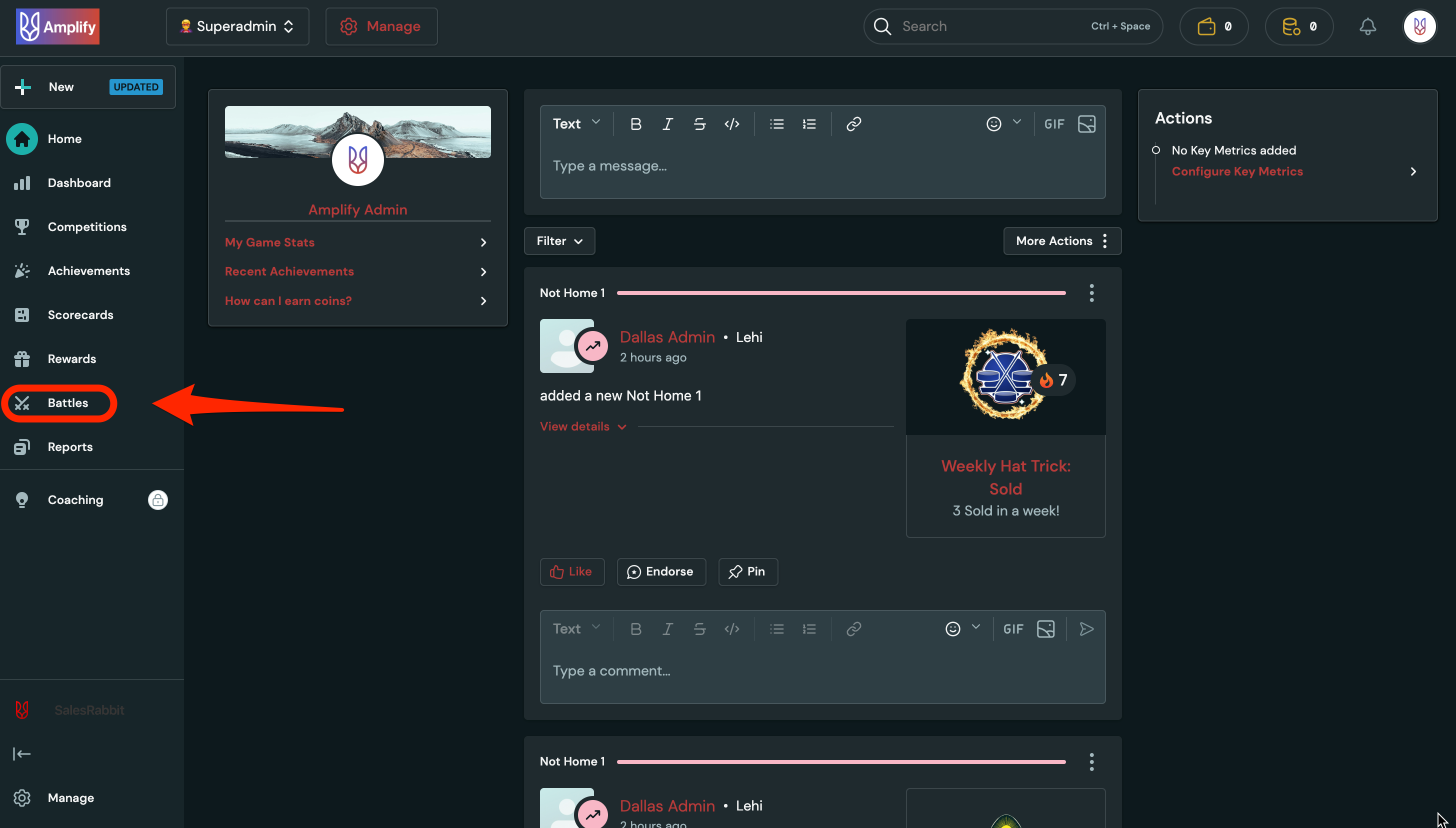The image size is (1456, 828).
Task: Open the three-dot menu on Not Home 1 post
Action: 1091,293
